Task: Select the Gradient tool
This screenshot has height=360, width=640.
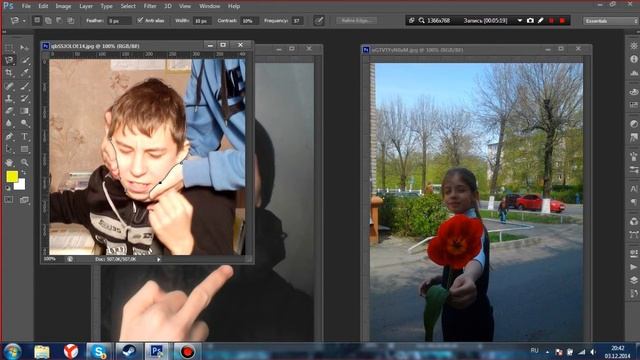Action: click(x=24, y=111)
